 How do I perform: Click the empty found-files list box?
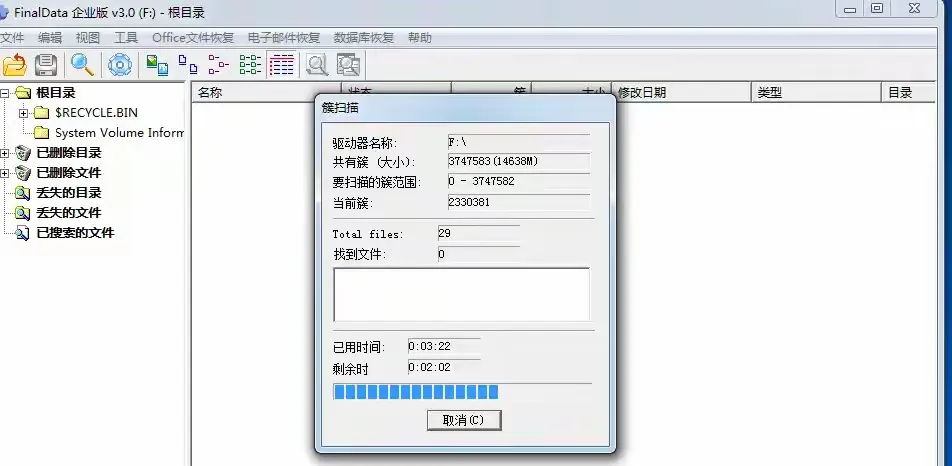pyautogui.click(x=461, y=294)
